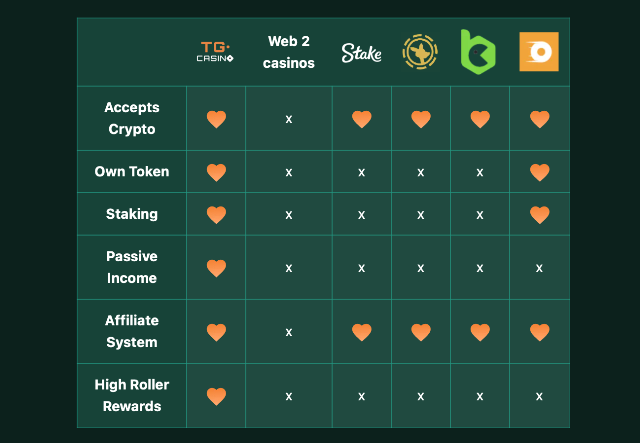Screen dimensions: 640x443
Task: Click the Accepts Crypto row label
Action: (x=132, y=118)
